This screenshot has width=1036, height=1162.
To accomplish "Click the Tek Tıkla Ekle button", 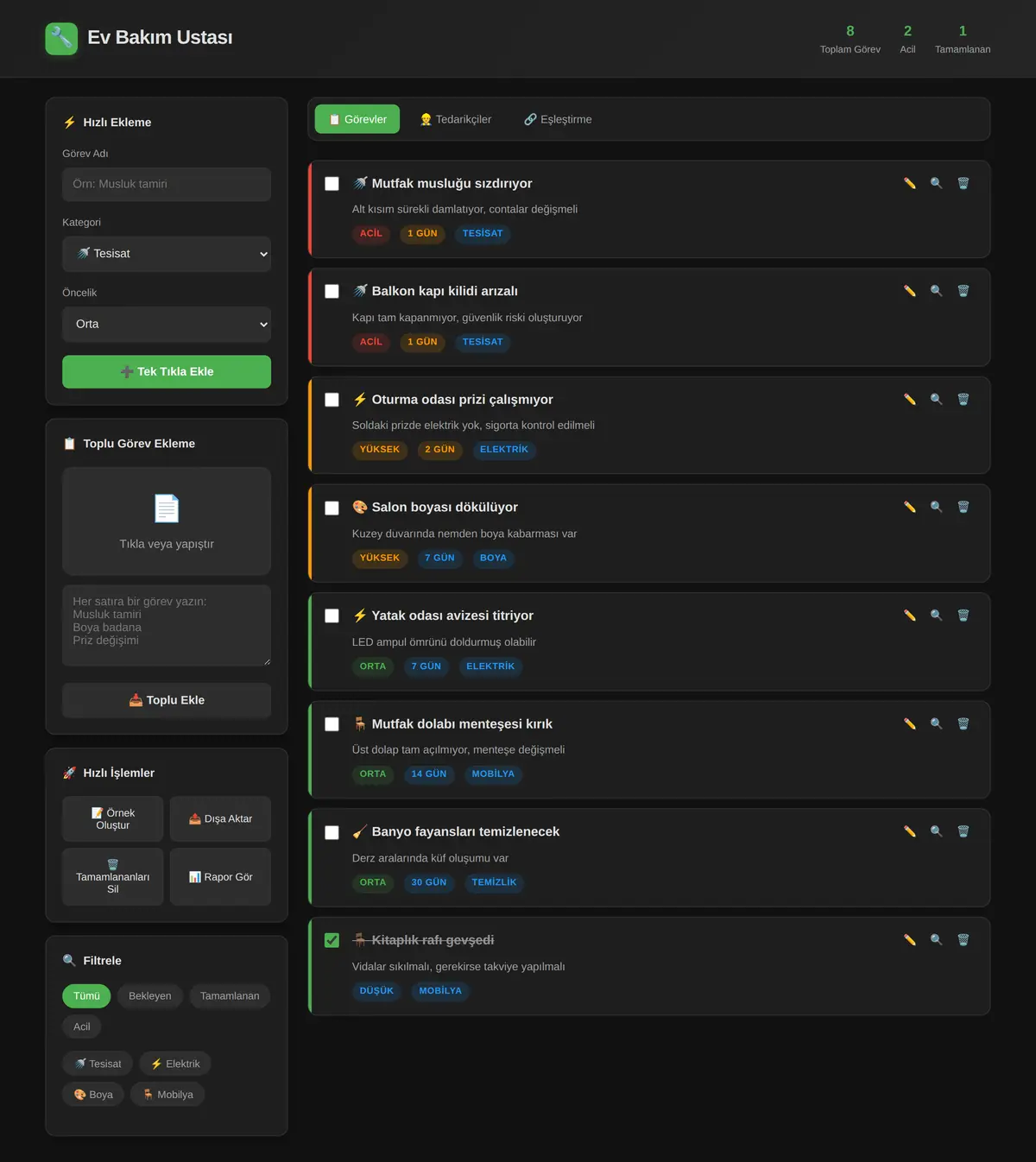I will (x=167, y=372).
